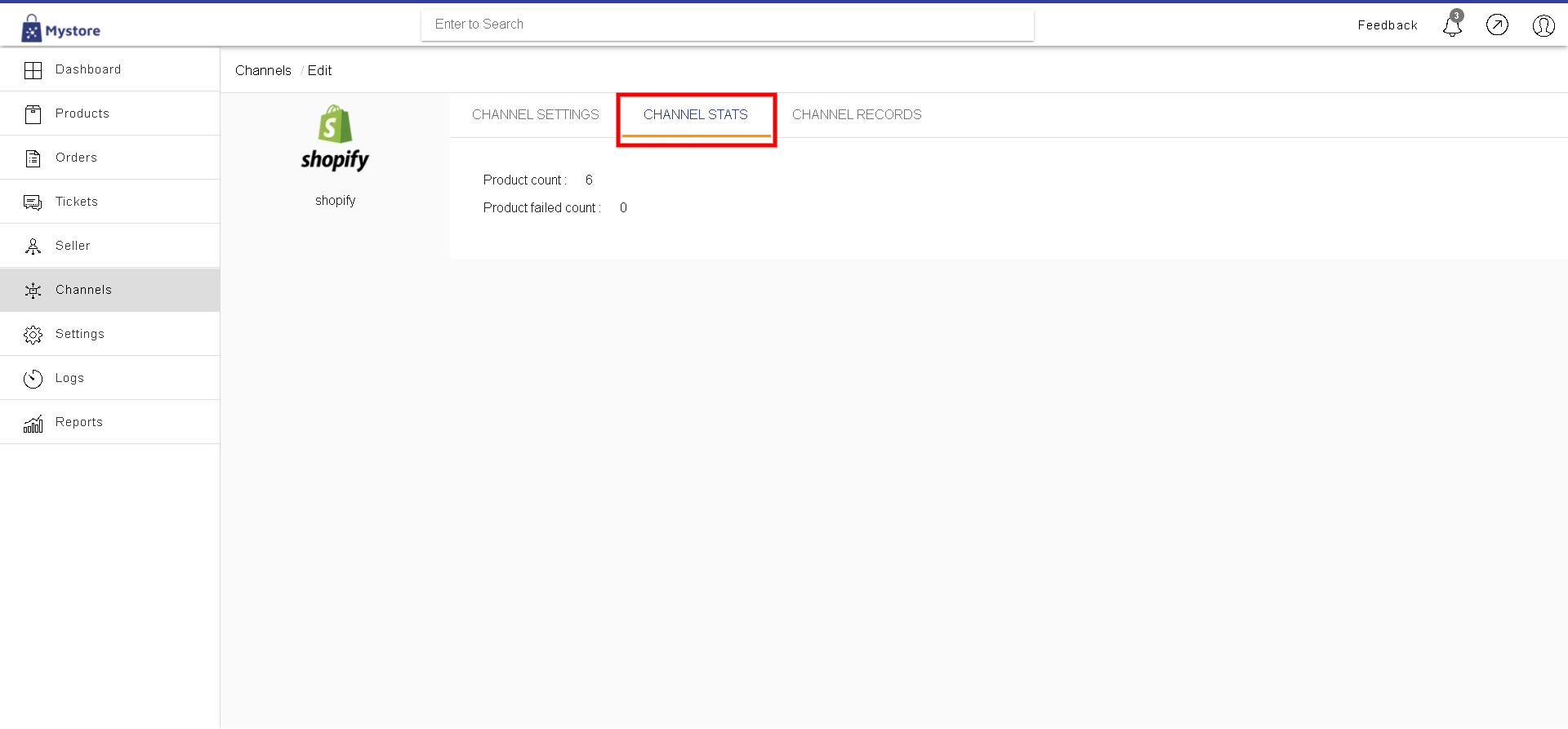Click the failed count value 0
Image resolution: width=1568 pixels, height=729 pixels.
623,208
